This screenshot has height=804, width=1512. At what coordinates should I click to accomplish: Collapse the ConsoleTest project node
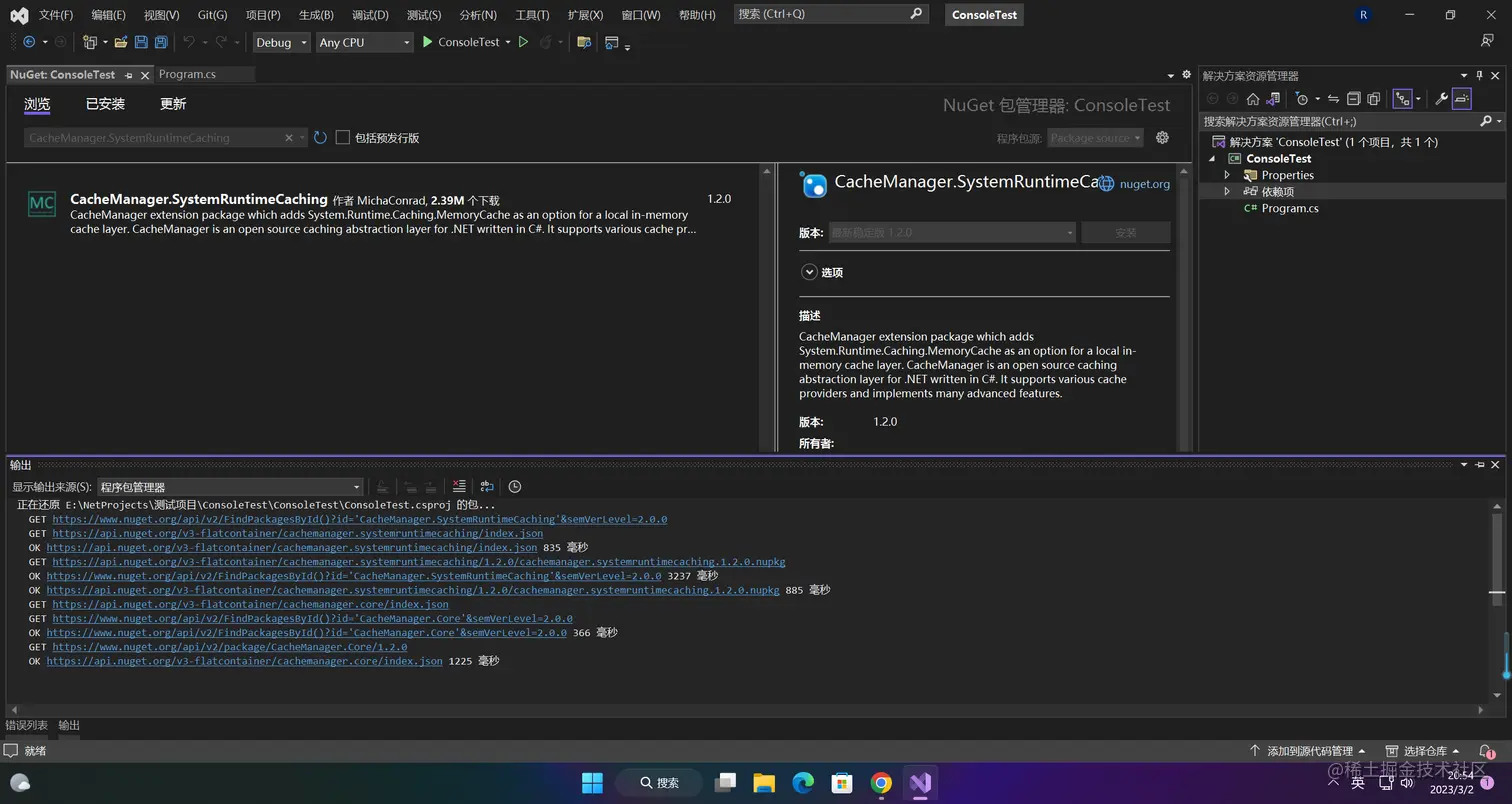(1213, 159)
